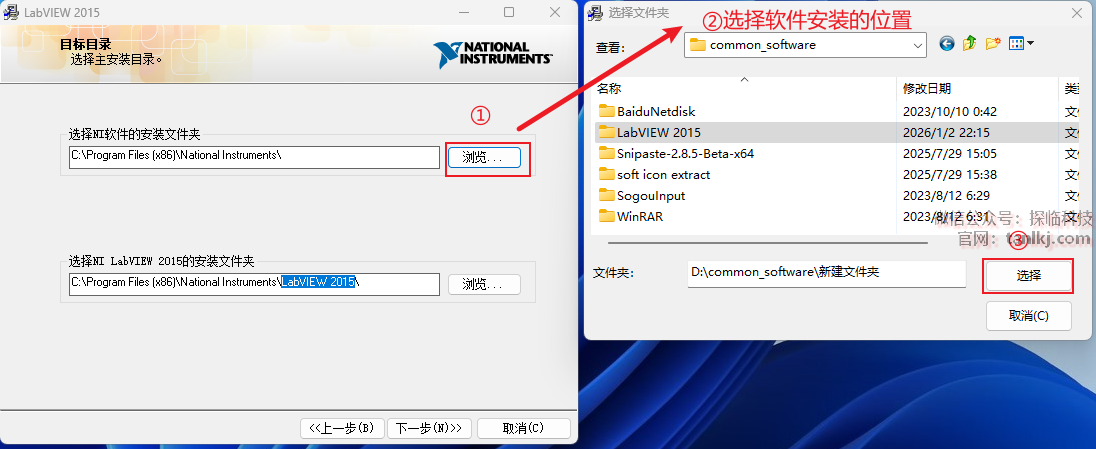
Task: Click 浏览 for NI software folder
Action: (484, 157)
